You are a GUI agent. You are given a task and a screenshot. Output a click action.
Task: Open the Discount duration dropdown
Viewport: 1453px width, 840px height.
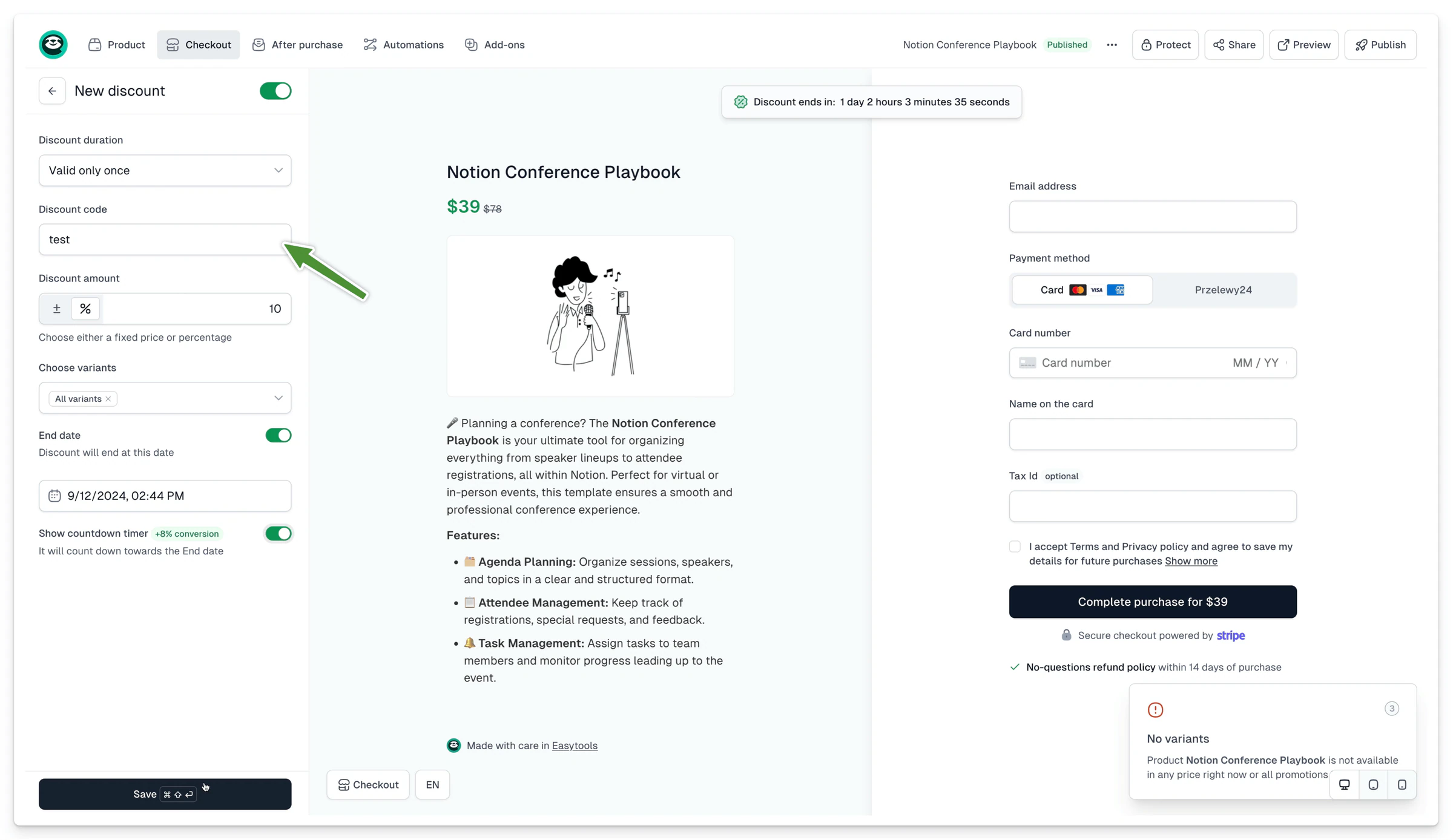165,171
